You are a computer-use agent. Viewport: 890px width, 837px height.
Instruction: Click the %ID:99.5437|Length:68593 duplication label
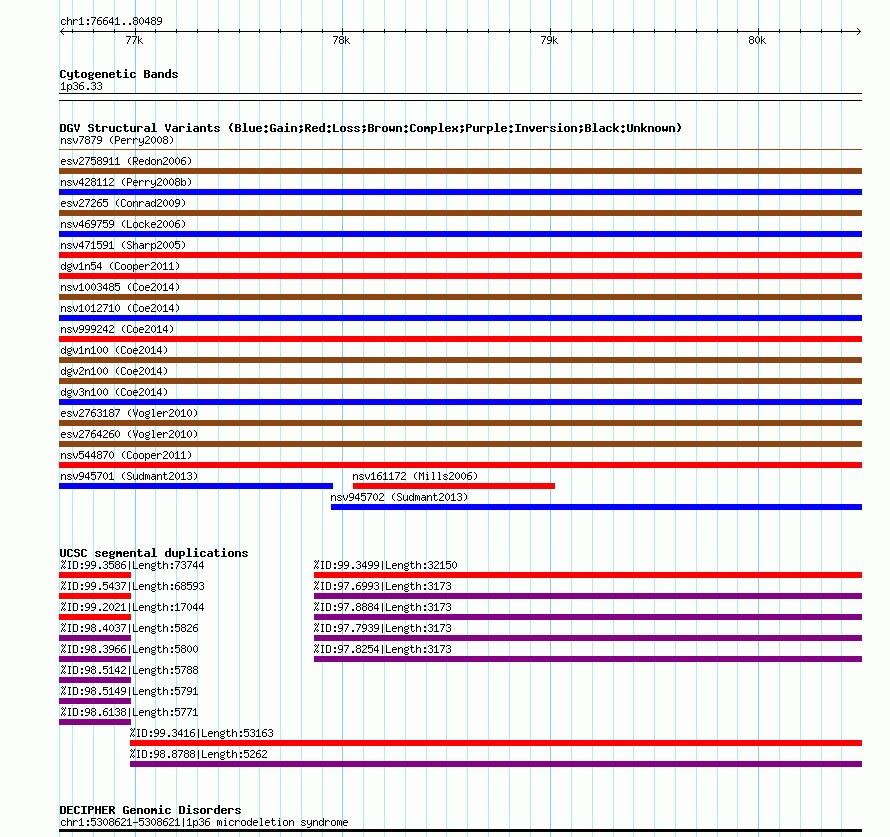tap(132, 586)
